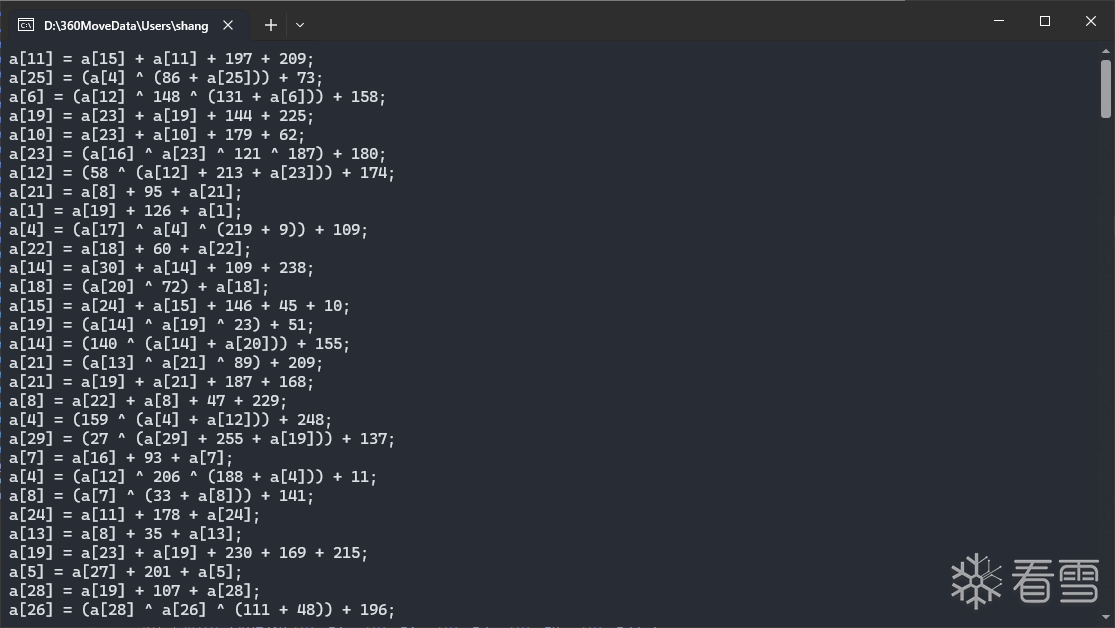The width and height of the screenshot is (1115, 628).
Task: Select the D:\360MoveData\Users\shang tab title
Action: click(125, 25)
